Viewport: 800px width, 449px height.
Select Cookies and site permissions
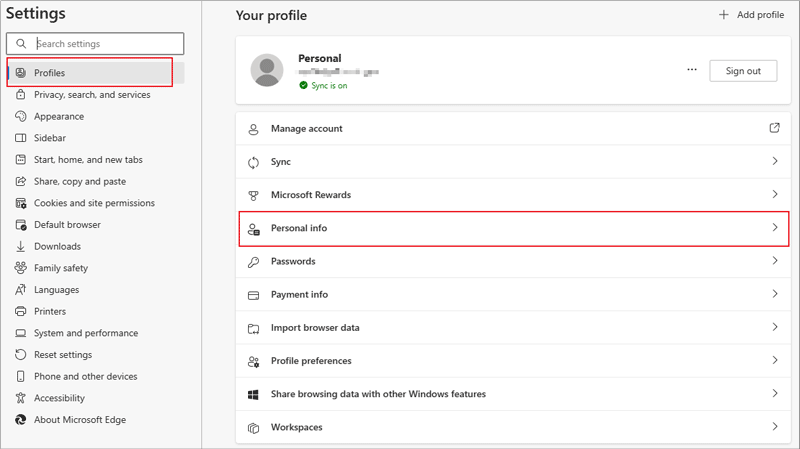[95, 203]
